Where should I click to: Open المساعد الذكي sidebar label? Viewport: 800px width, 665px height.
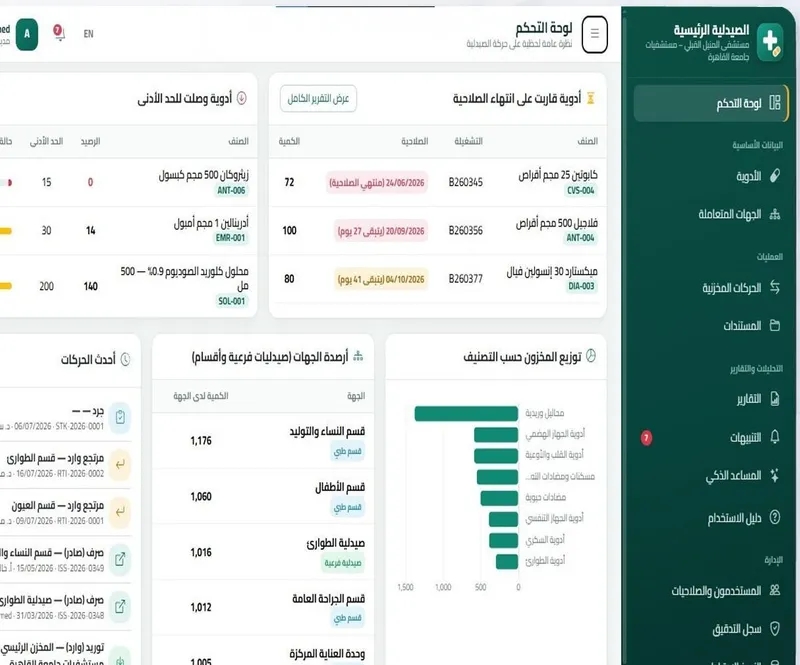pyautogui.click(x=733, y=476)
